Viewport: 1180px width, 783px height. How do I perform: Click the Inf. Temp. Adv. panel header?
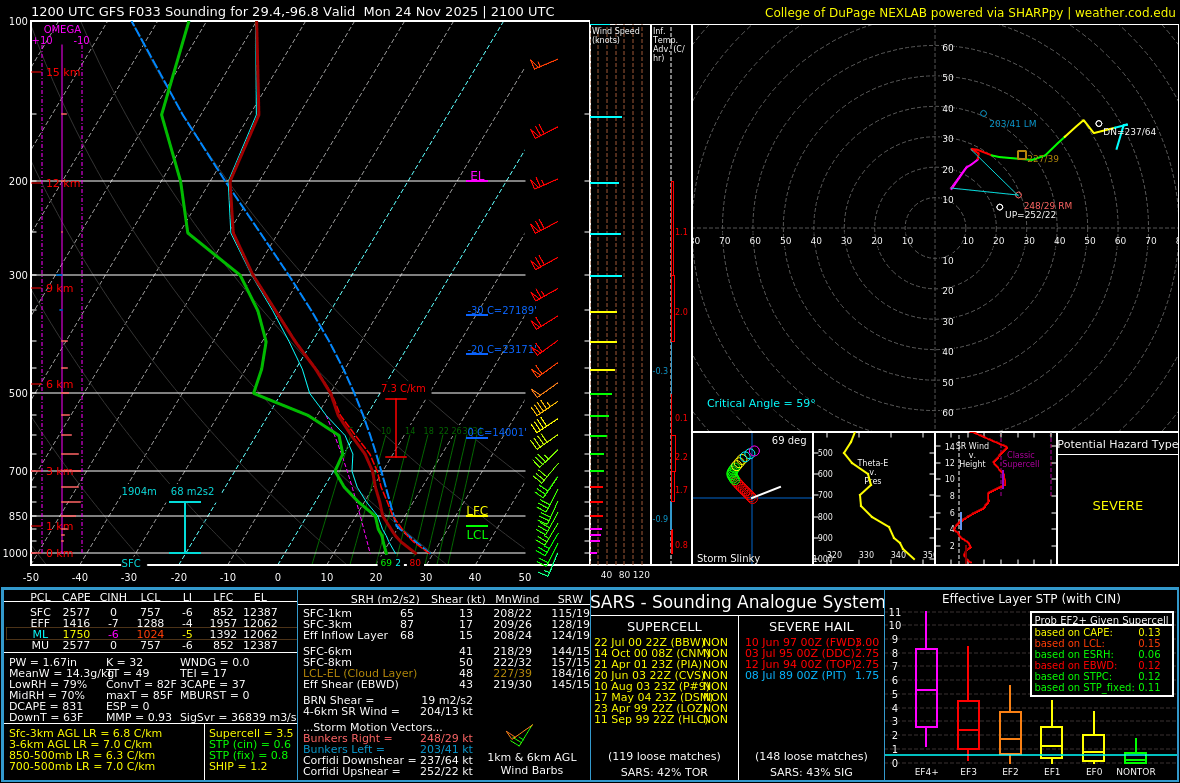[669, 44]
